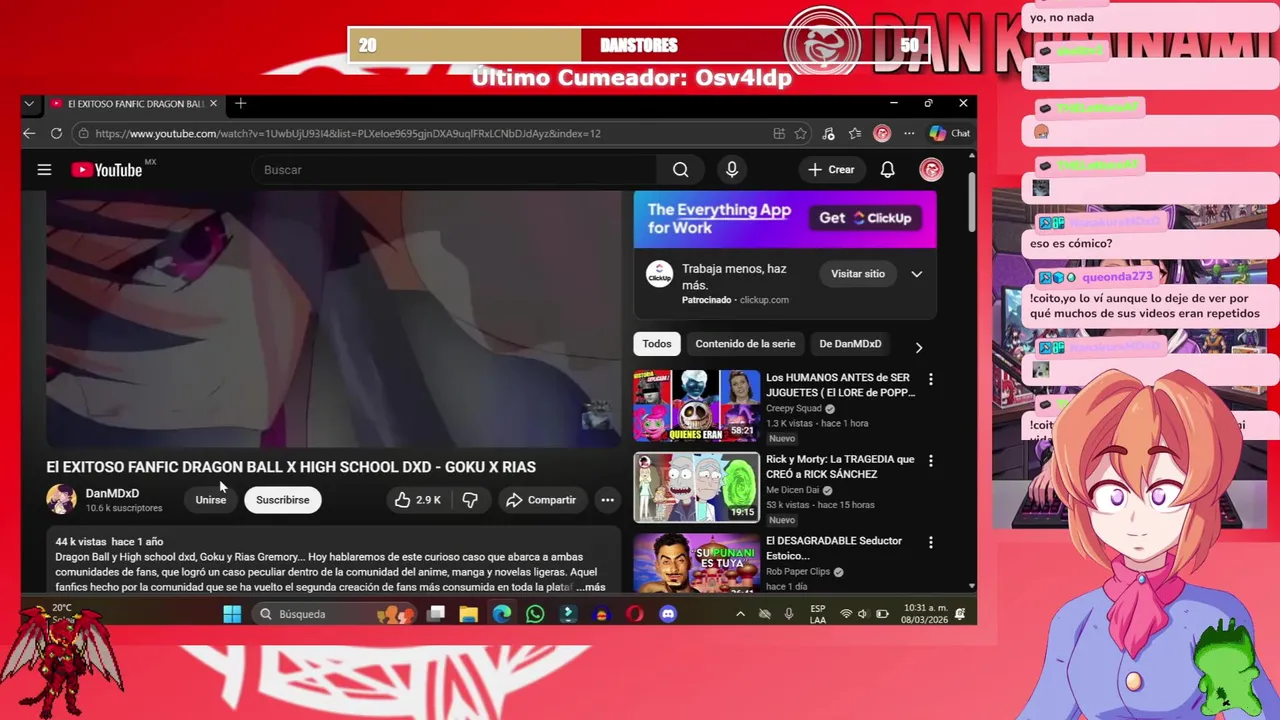The height and width of the screenshot is (720, 1280).
Task: Show hidden system tray icons
Action: coord(740,614)
